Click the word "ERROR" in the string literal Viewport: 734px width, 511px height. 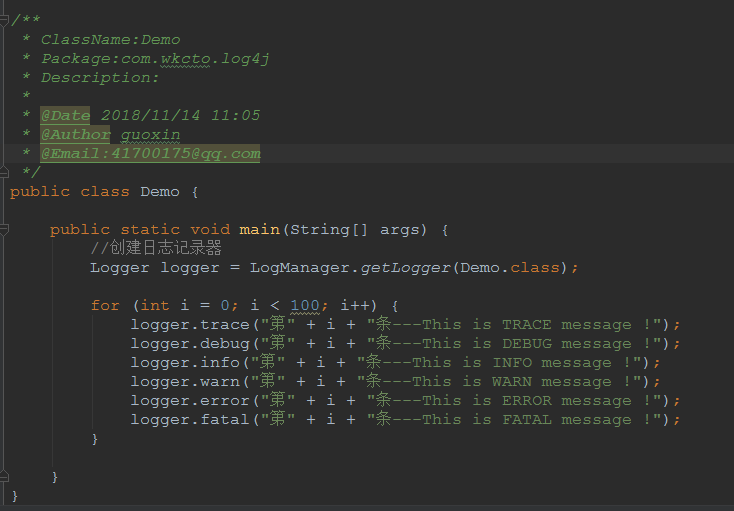[527, 401]
